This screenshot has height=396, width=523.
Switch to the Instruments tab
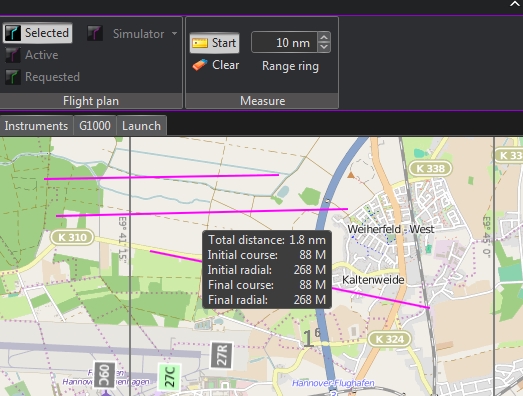tap(36, 126)
